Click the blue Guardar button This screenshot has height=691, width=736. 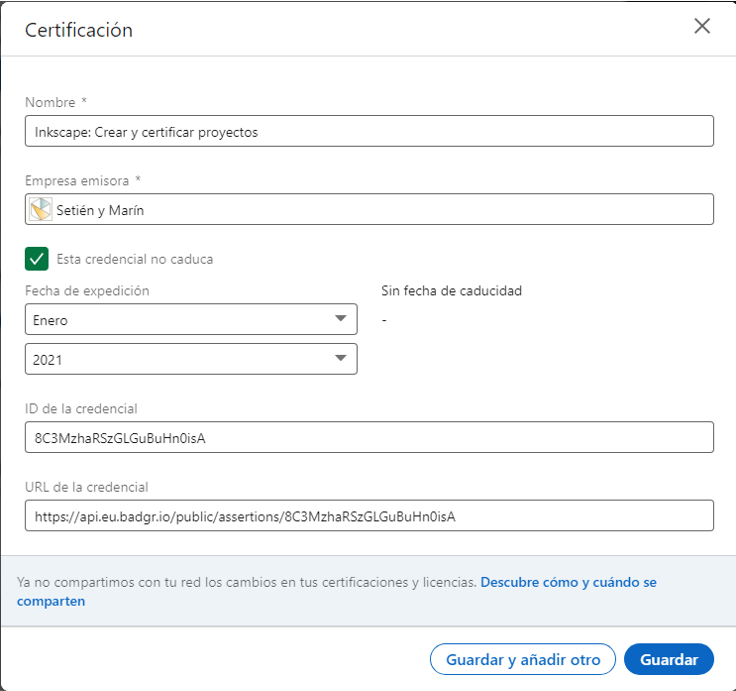669,659
